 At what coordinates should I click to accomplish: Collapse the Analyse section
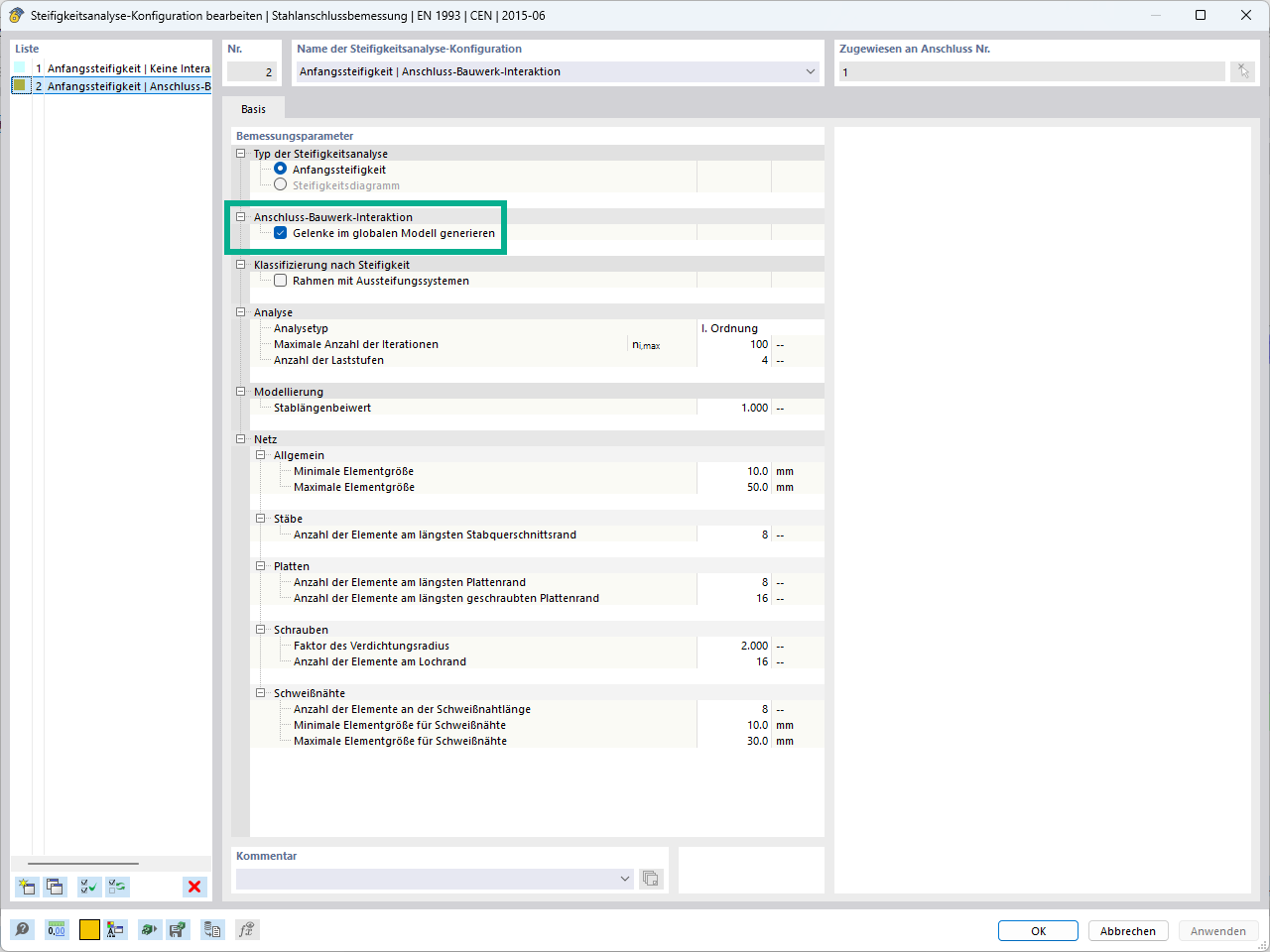[x=240, y=312]
